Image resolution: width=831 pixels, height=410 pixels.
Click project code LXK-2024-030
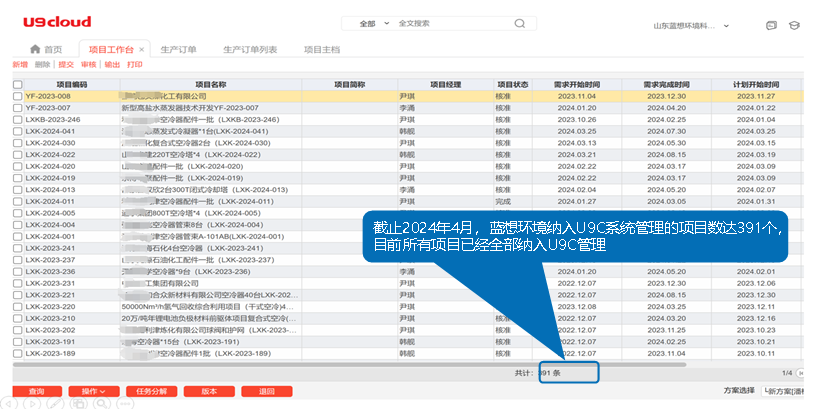50,143
